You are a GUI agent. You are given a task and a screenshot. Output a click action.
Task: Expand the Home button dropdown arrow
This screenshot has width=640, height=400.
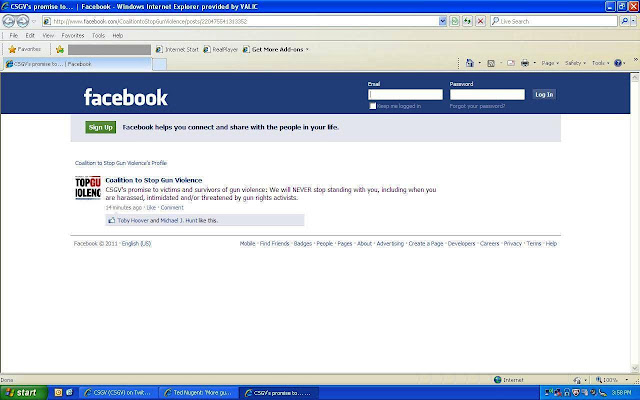pos(480,63)
